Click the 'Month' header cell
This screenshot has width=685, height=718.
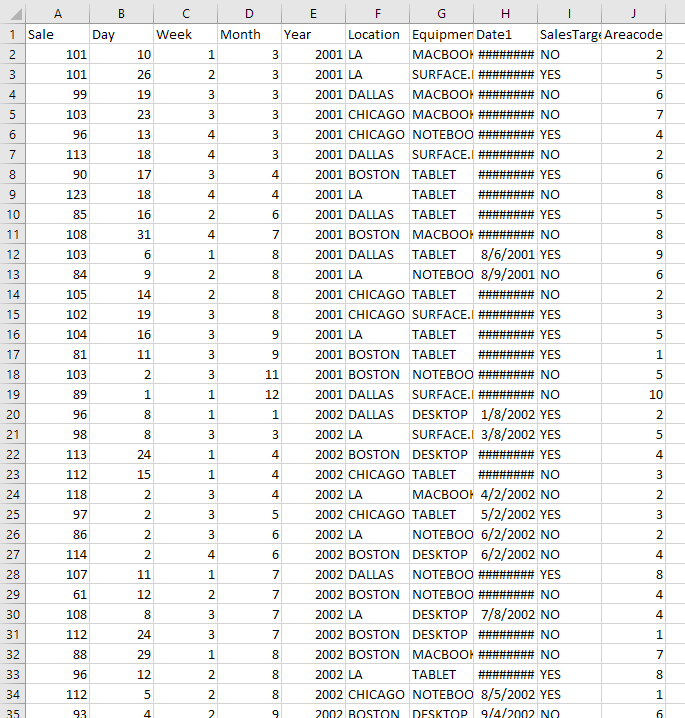(249, 34)
